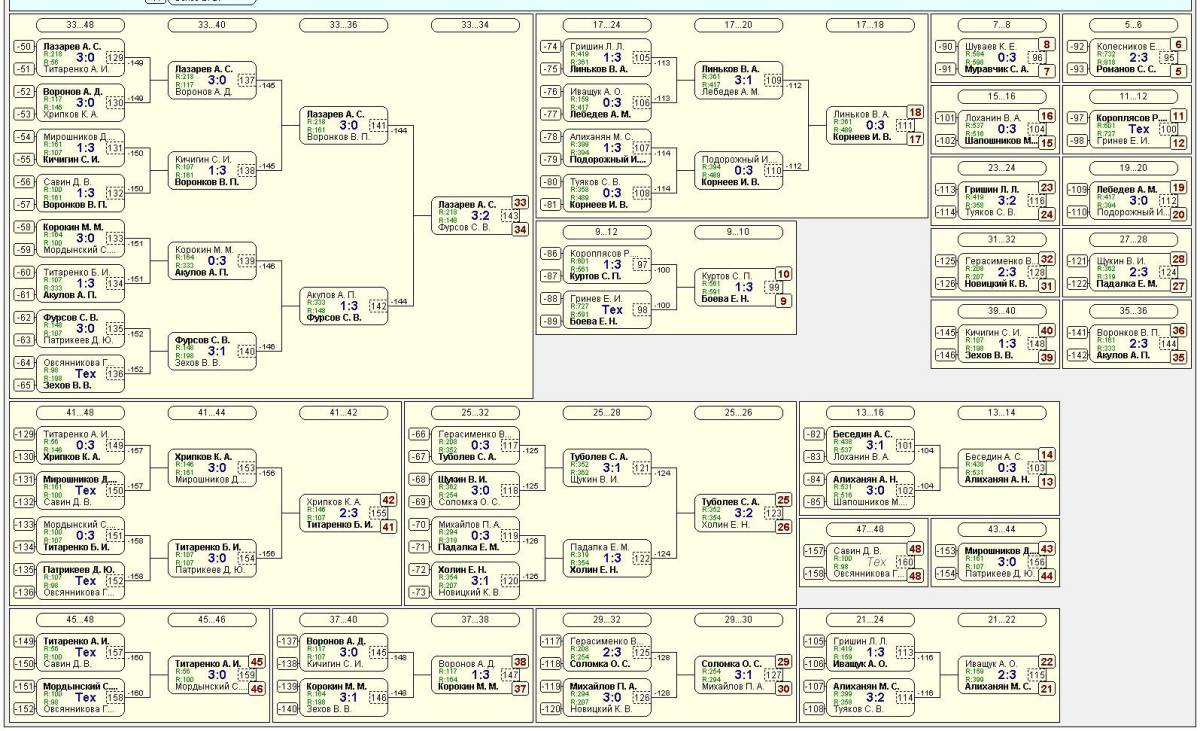
Task: Select seed slot -74
Action: tap(551, 46)
